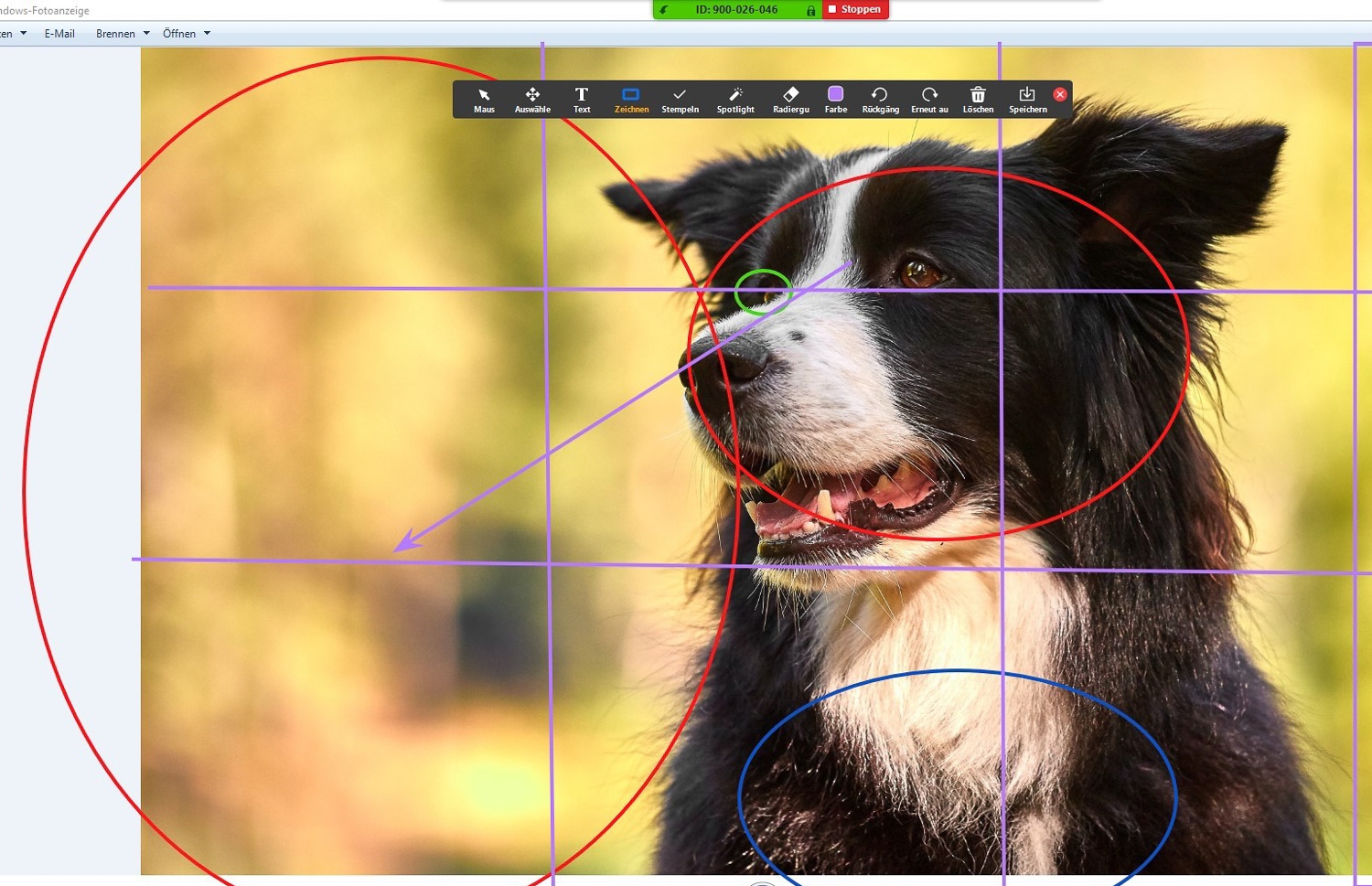Viewport: 1372px width, 886px height.
Task: Open the Öffnen dropdown menu
Action: click(x=186, y=34)
